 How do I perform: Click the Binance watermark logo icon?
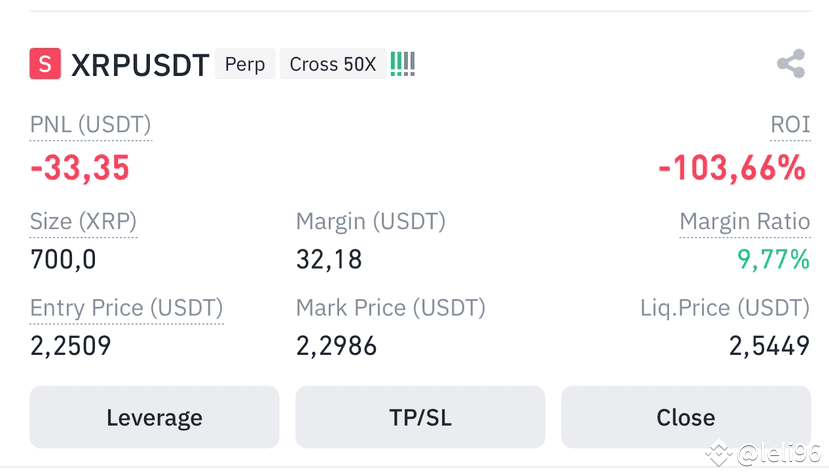[719, 453]
